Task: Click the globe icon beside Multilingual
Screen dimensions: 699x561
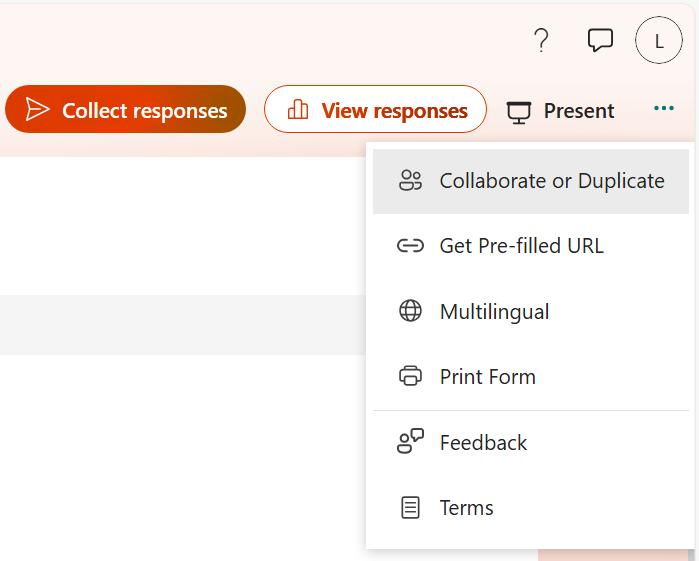Action: point(410,311)
